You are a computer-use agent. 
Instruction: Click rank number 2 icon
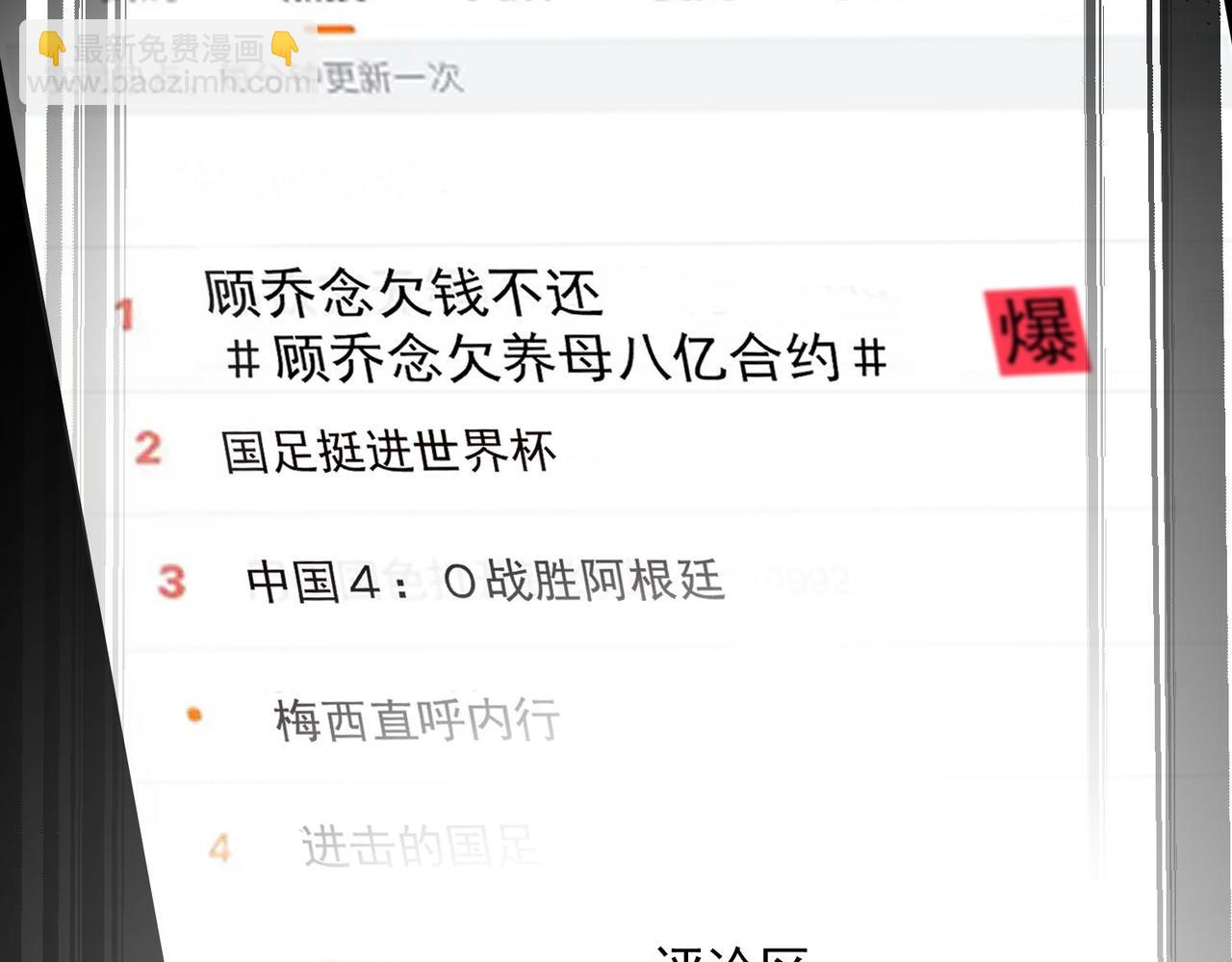point(148,448)
